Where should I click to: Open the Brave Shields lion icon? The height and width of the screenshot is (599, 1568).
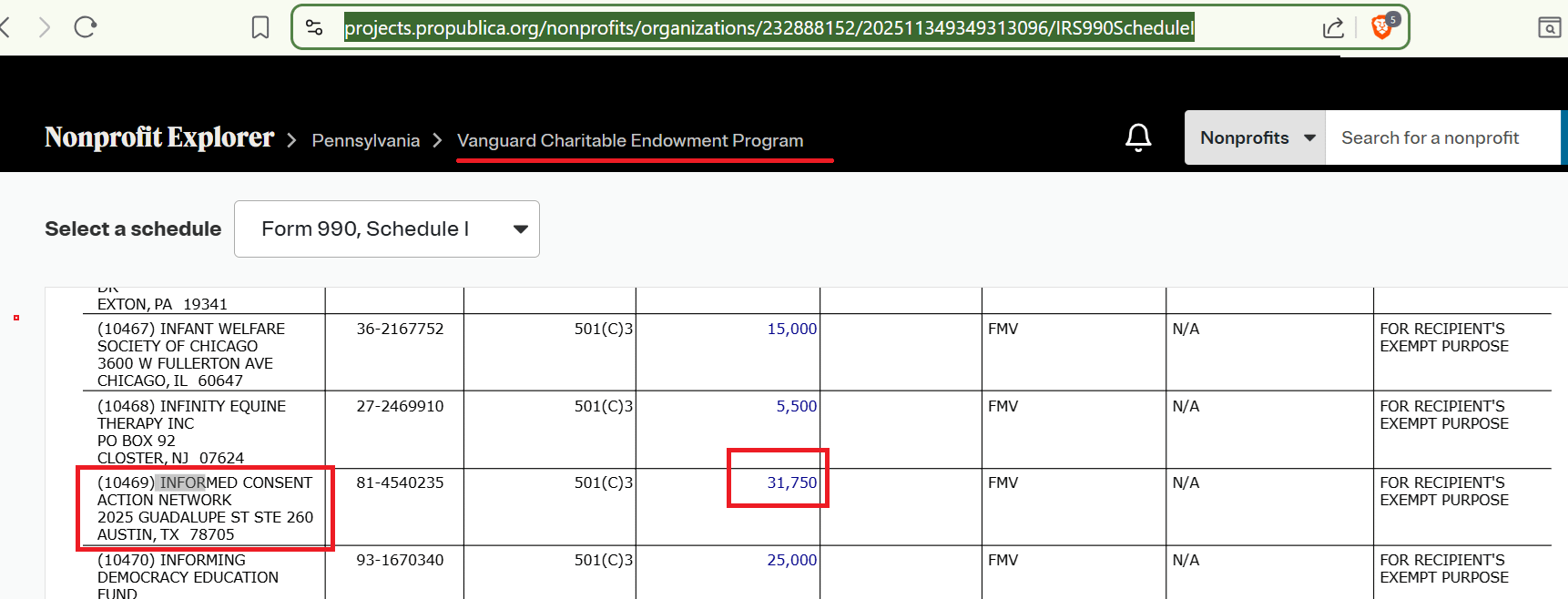(1384, 26)
